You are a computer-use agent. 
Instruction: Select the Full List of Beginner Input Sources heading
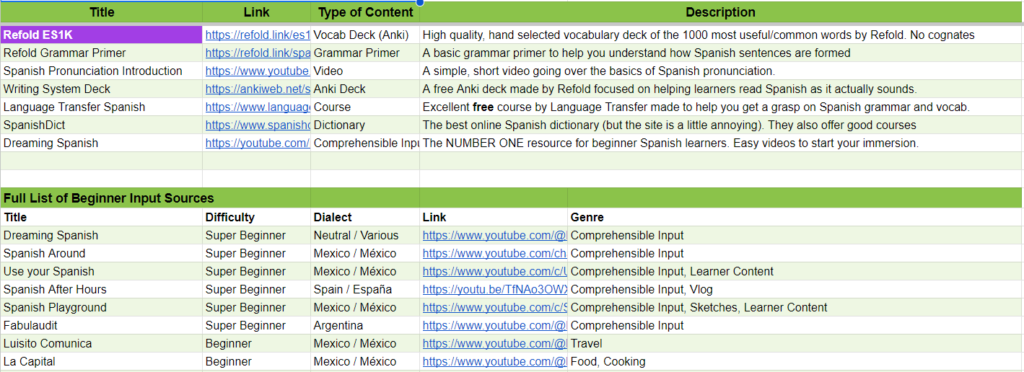point(109,198)
